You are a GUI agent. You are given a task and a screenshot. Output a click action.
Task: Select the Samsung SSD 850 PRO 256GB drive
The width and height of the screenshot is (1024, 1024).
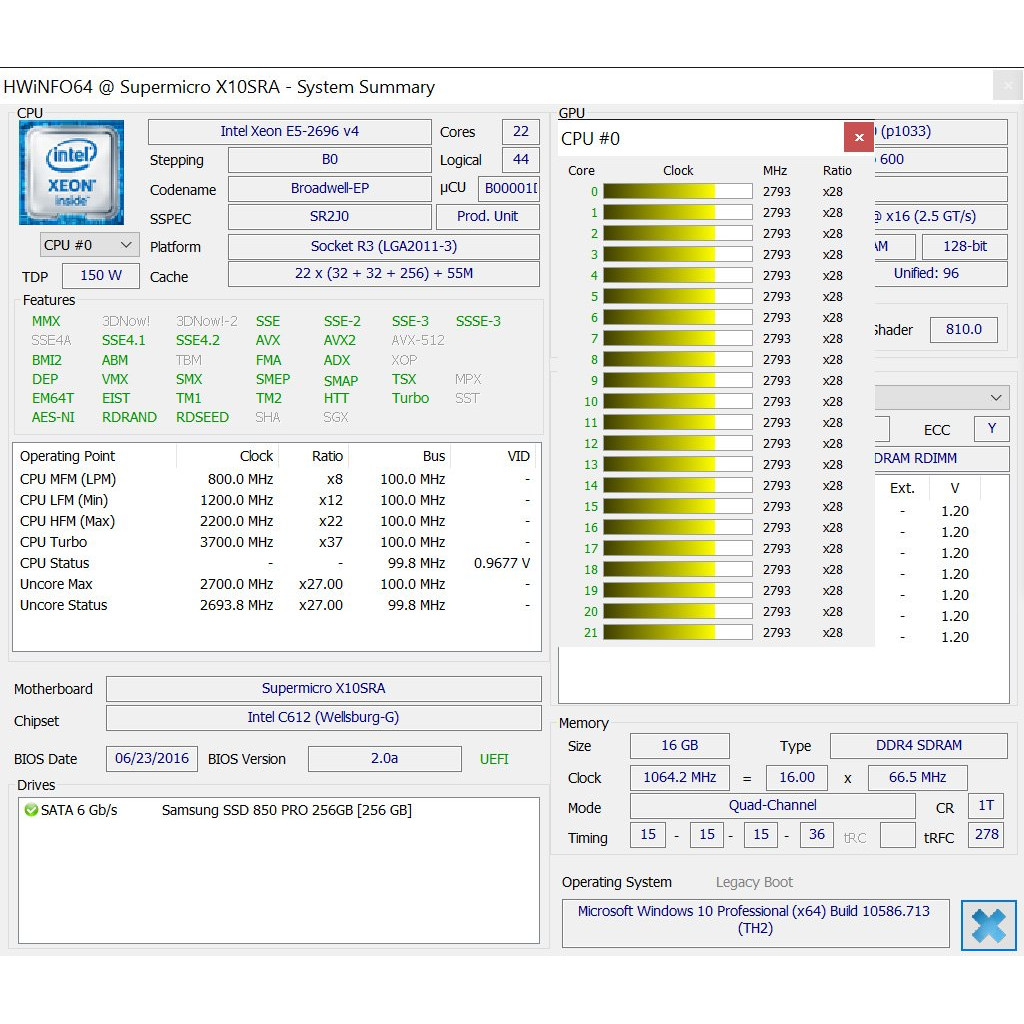tap(287, 810)
